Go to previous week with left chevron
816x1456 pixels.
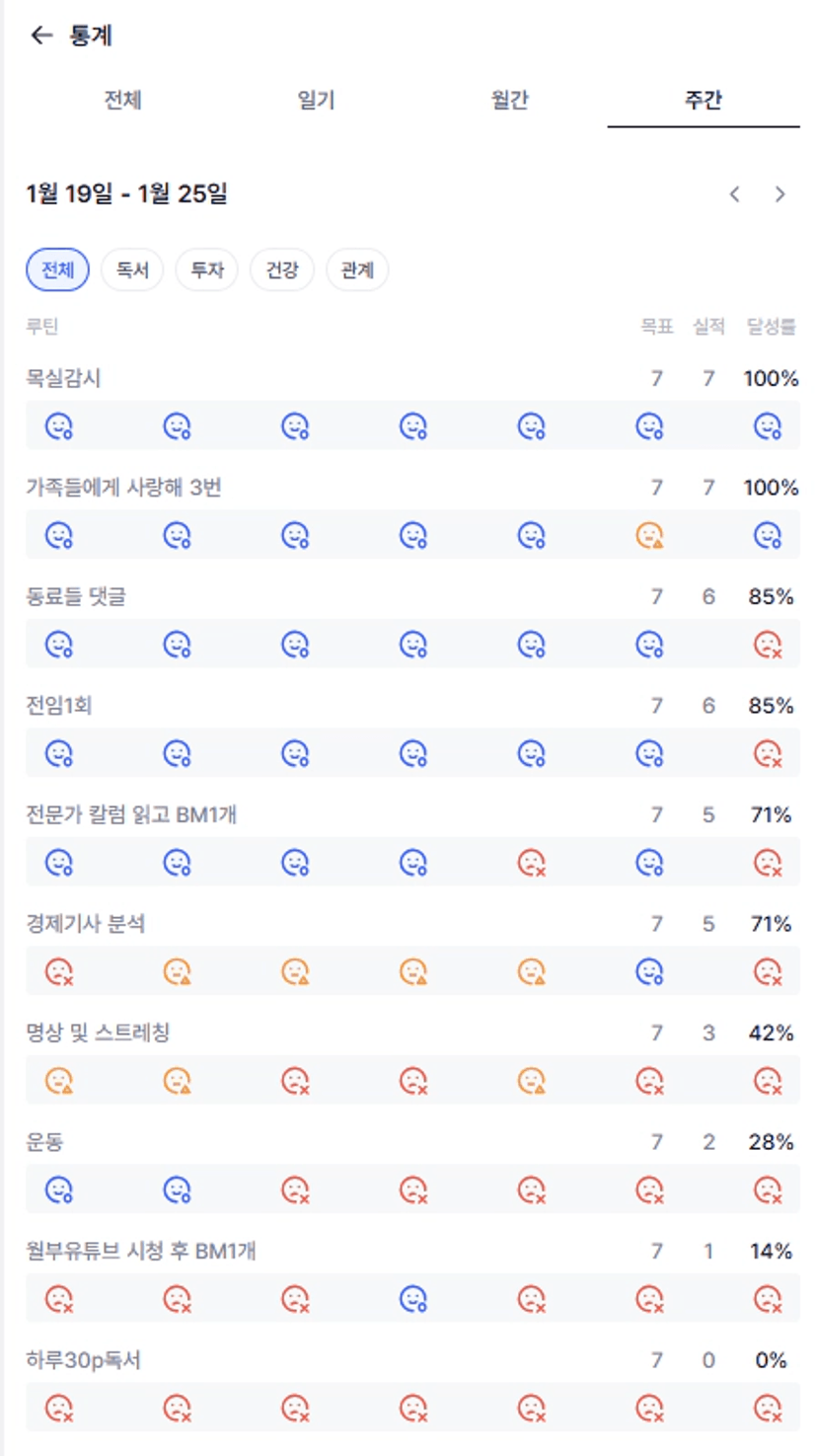point(734,194)
